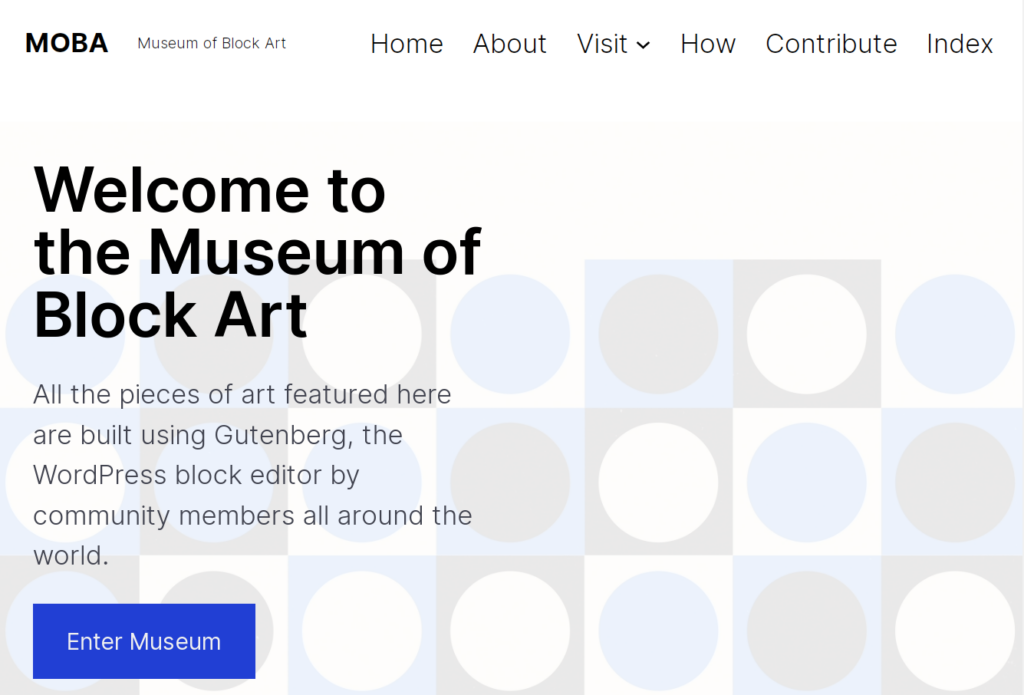
Task: Click the light blue circle beneath About
Action: pos(510,334)
